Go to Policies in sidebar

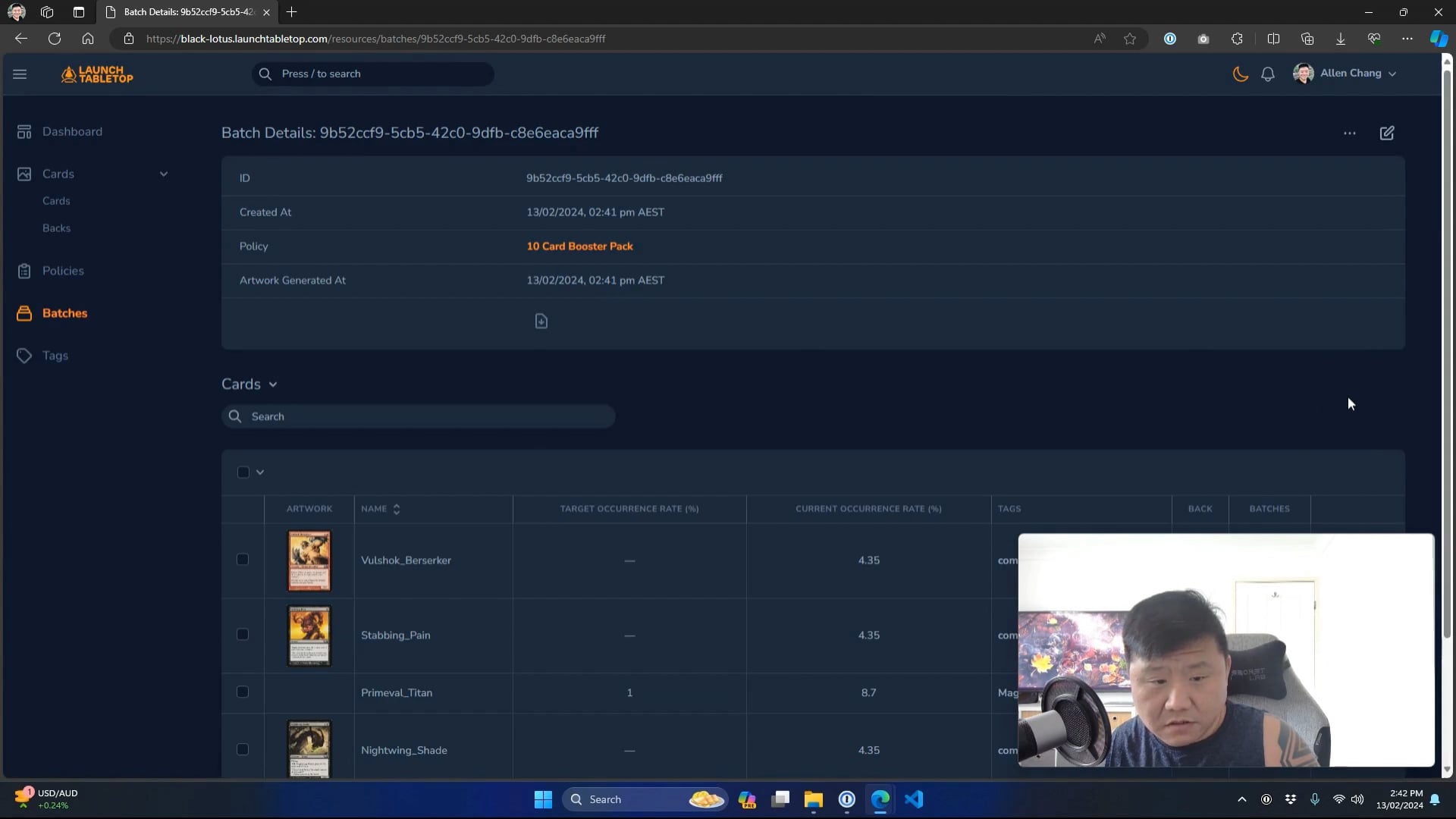[63, 271]
